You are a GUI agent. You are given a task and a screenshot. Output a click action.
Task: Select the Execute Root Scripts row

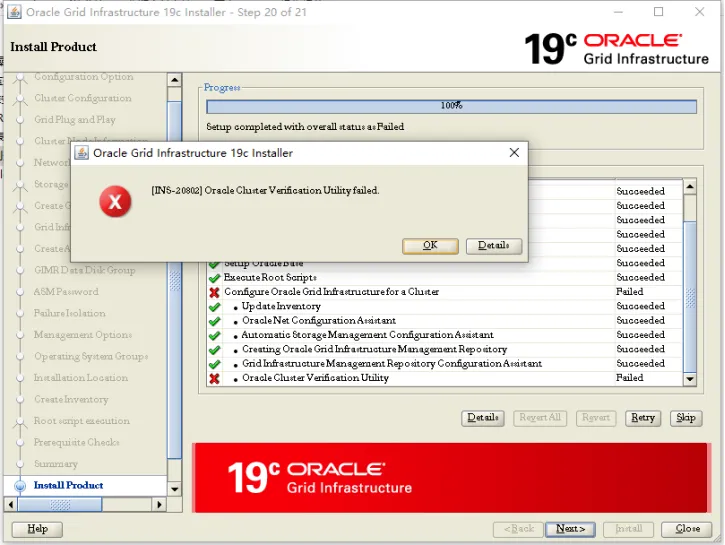444,277
